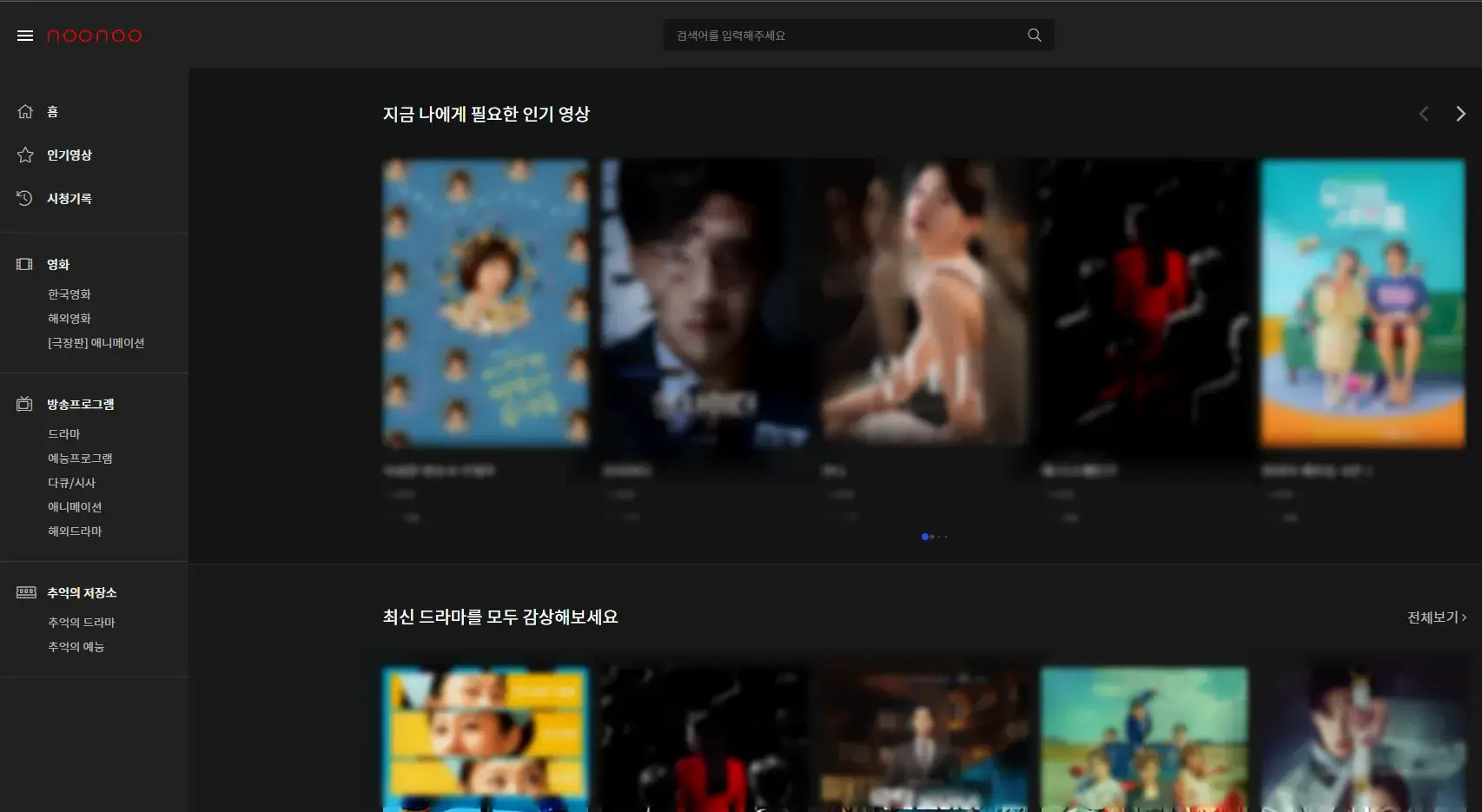Select the 영화 category heading
1482x812 pixels.
pos(58,264)
